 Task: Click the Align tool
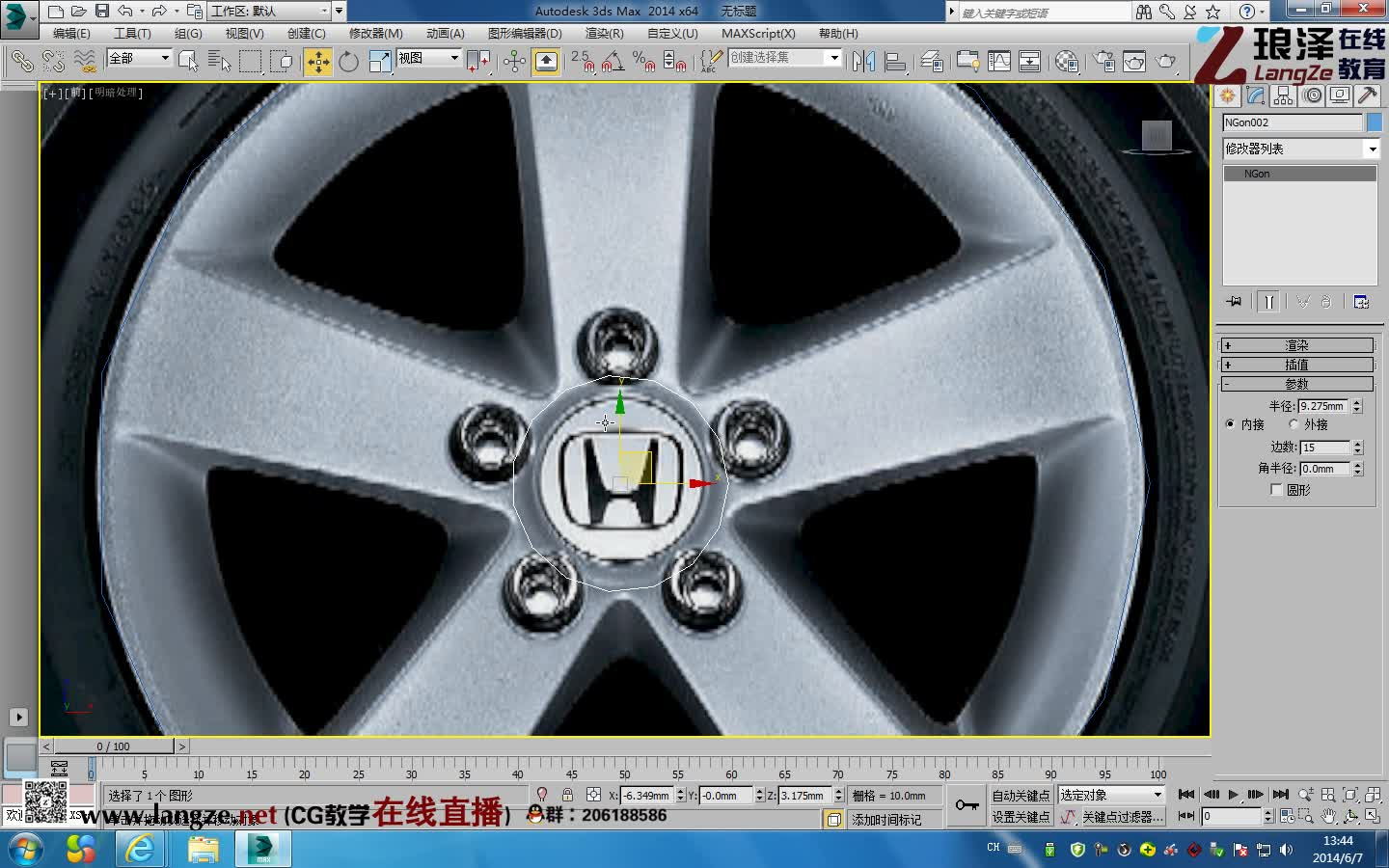(x=895, y=61)
